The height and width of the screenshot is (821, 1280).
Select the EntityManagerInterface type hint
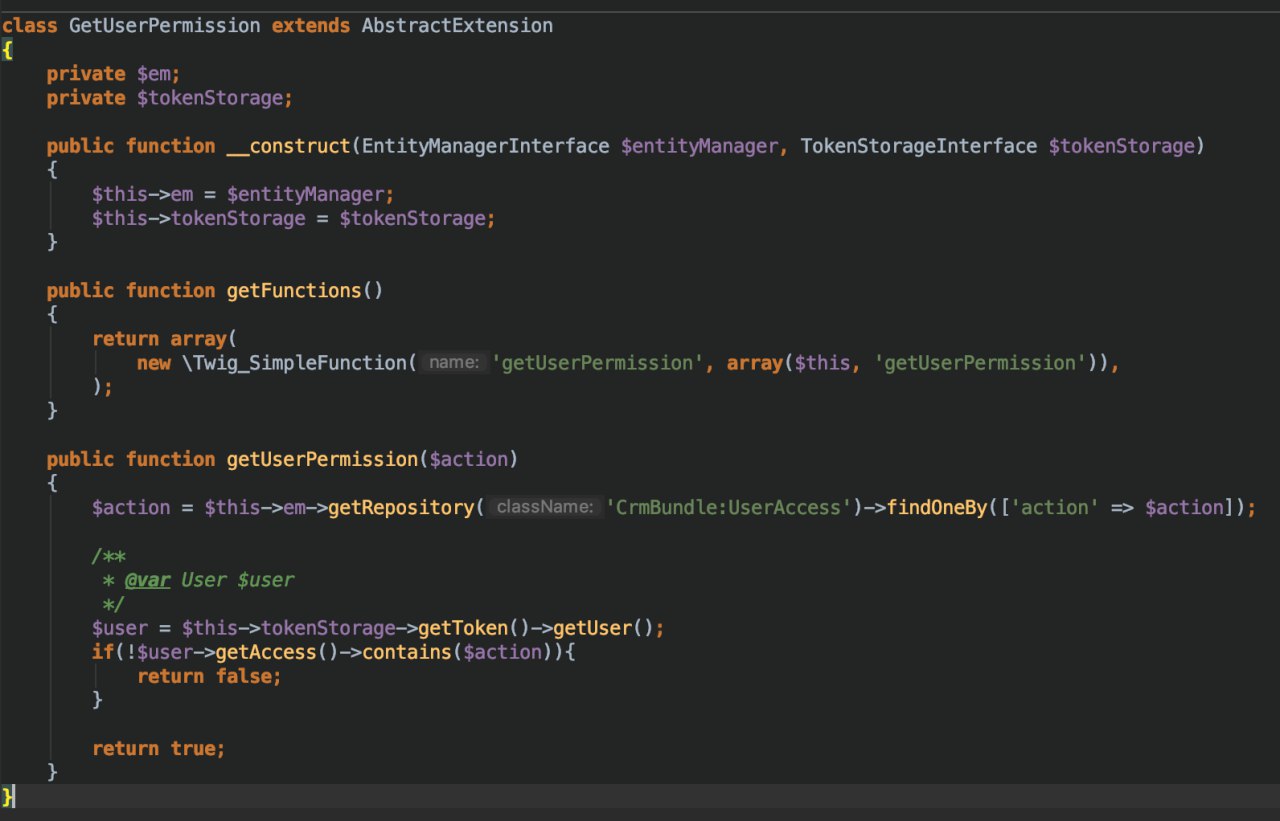coord(485,146)
